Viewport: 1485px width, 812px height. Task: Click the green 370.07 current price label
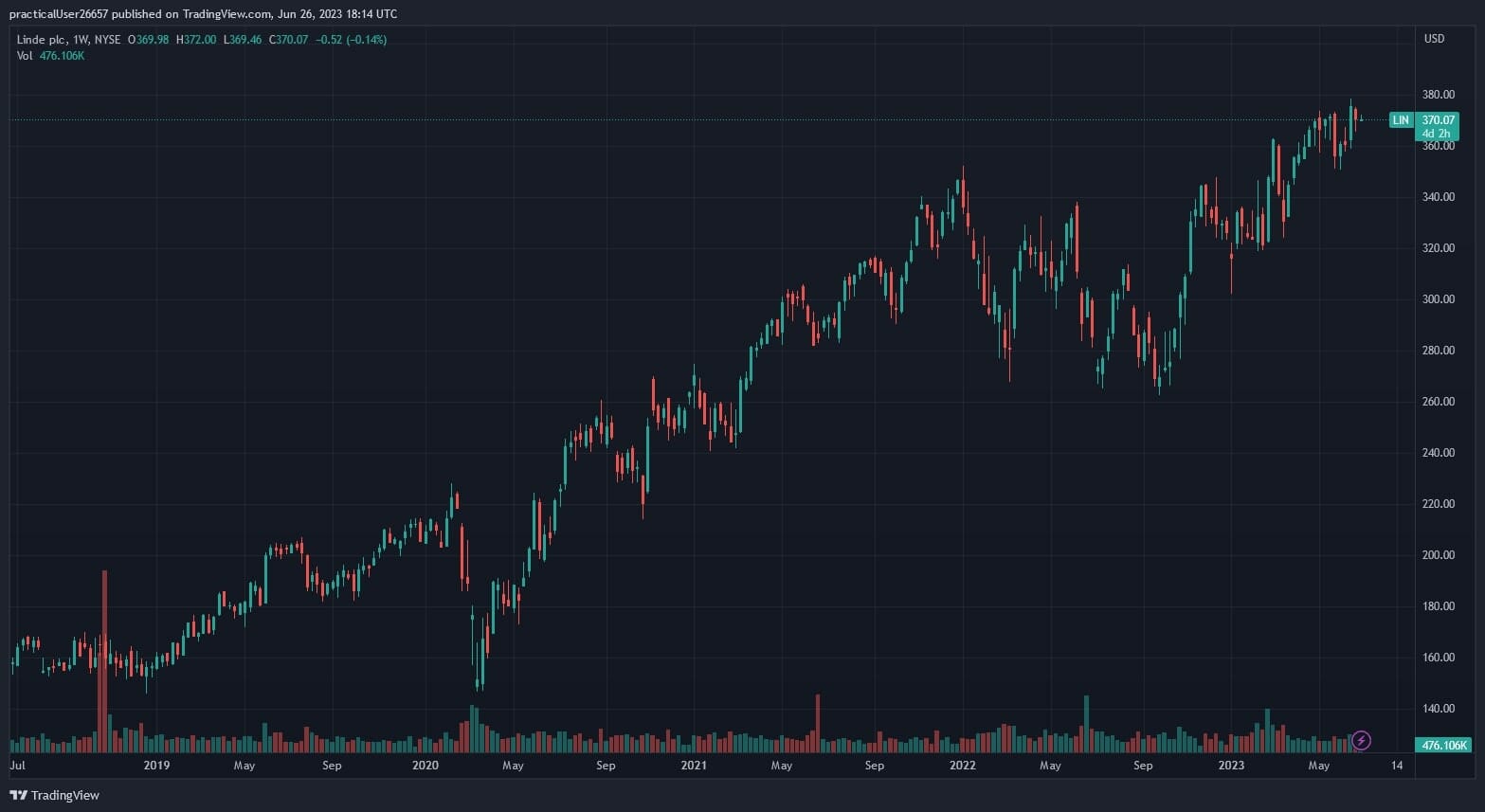(x=1438, y=120)
